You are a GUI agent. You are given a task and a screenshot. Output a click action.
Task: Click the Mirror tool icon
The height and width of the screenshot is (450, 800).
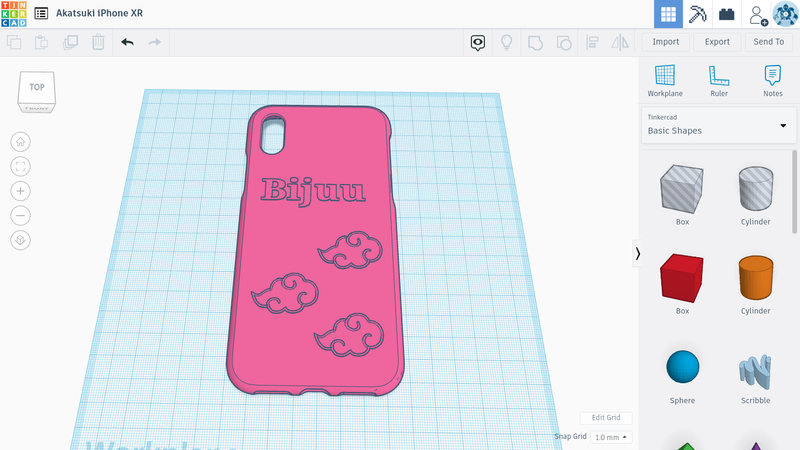coord(620,42)
